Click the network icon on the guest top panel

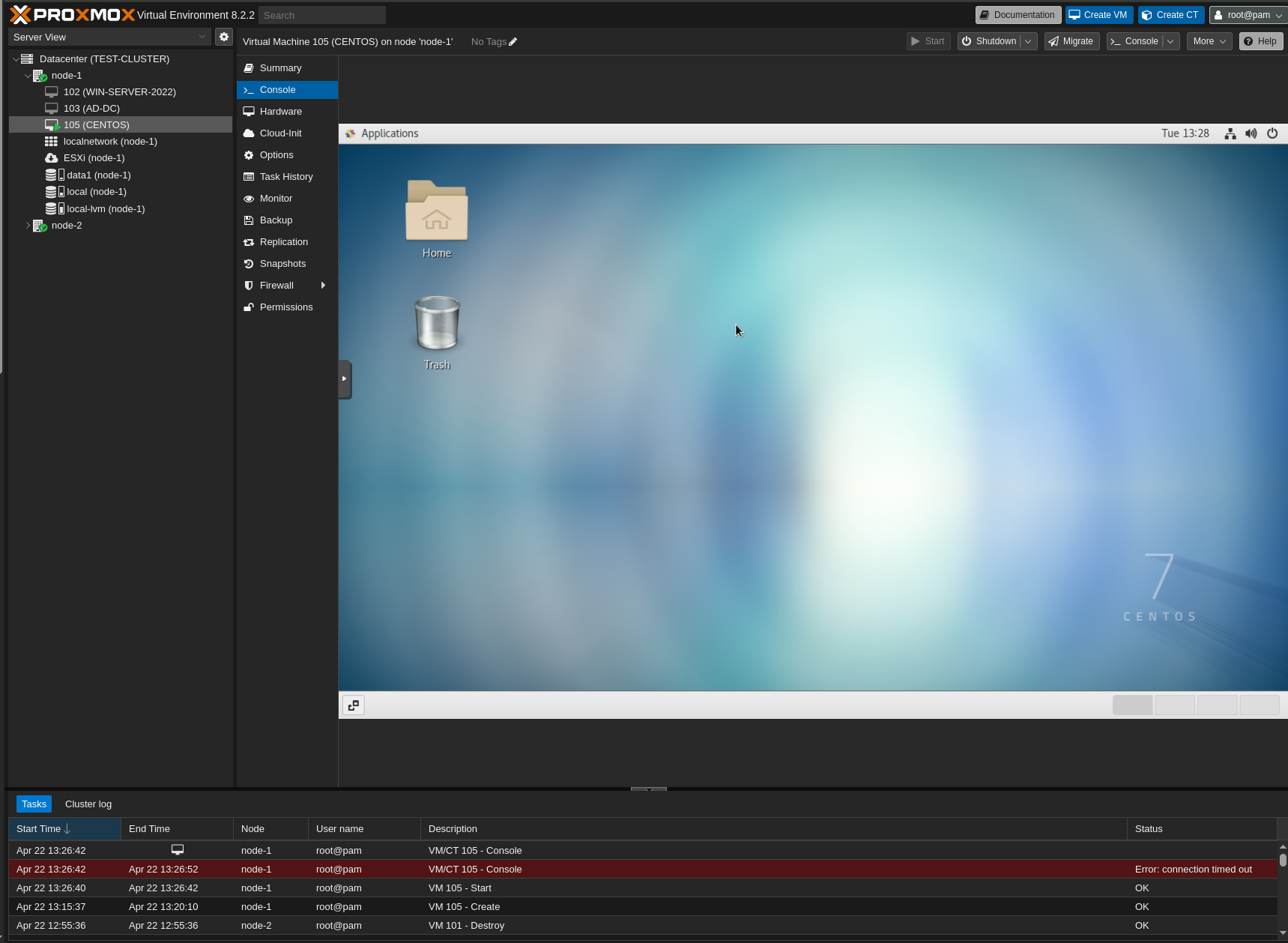[1230, 133]
